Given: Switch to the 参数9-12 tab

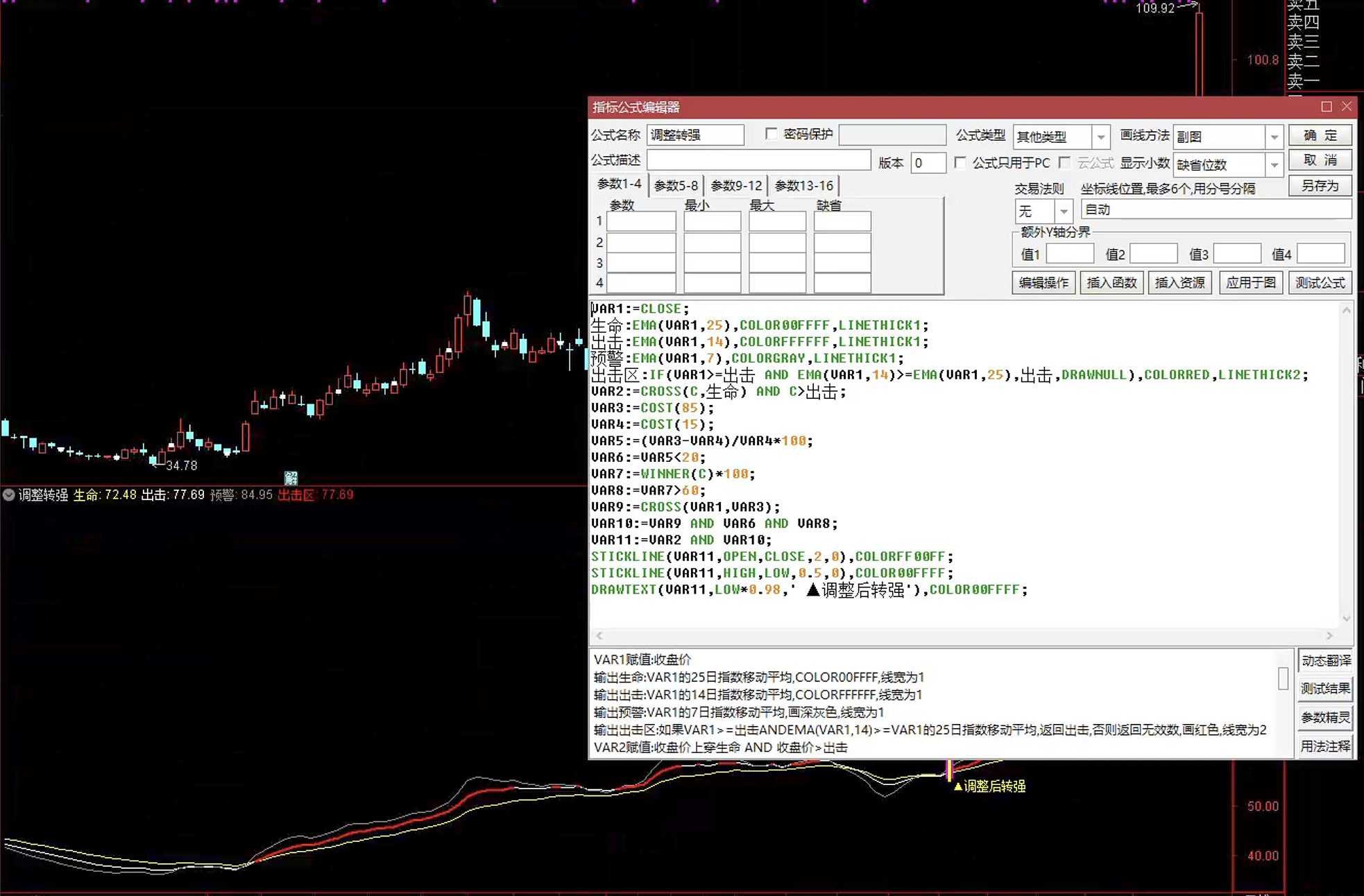Looking at the screenshot, I should 736,186.
